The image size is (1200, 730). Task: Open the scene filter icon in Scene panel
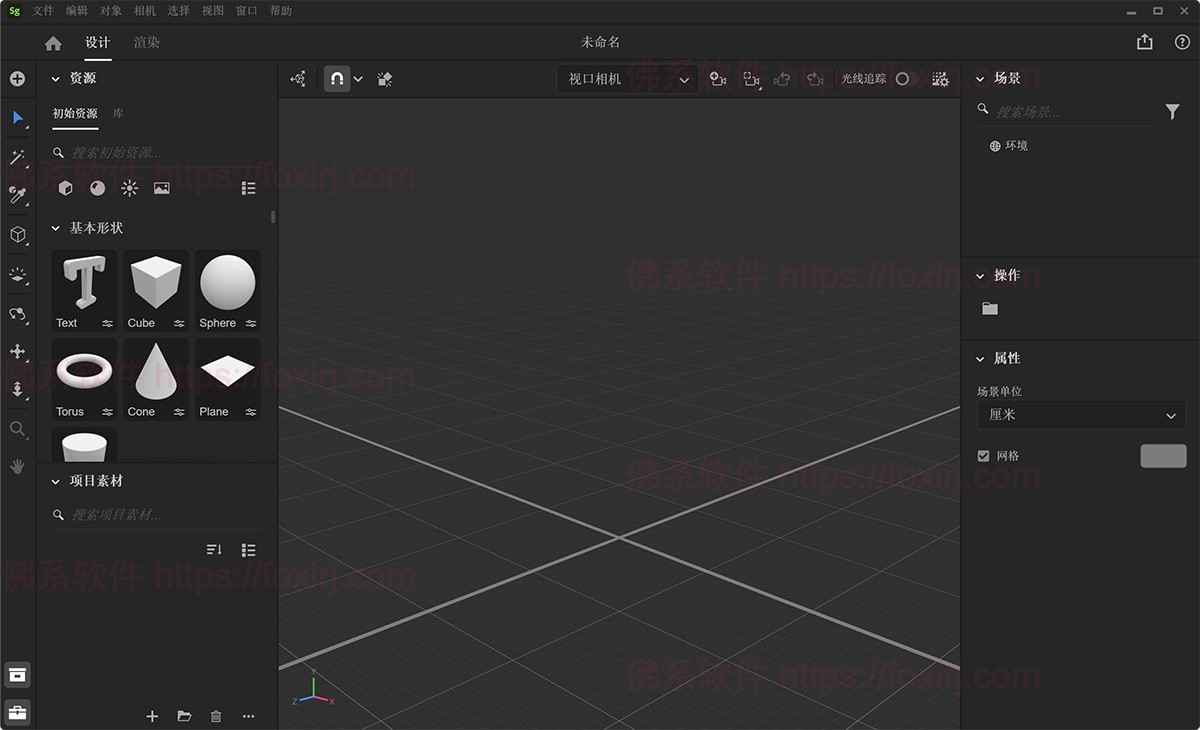point(1173,111)
